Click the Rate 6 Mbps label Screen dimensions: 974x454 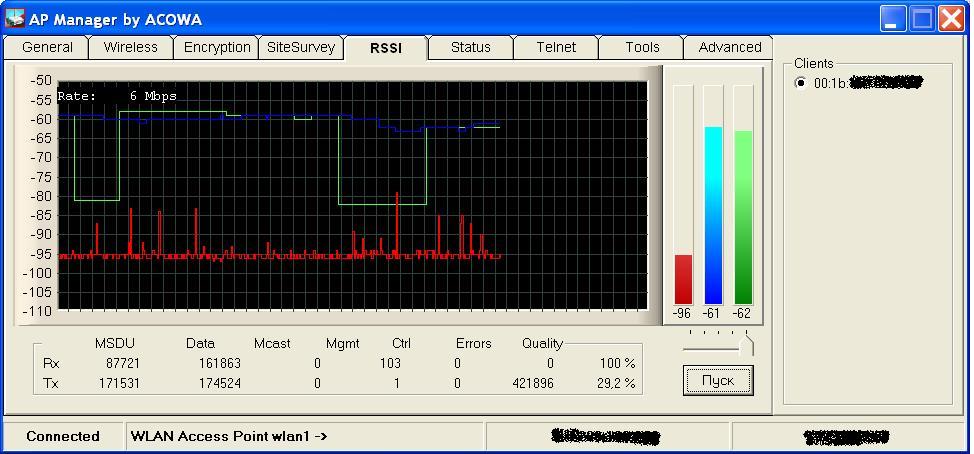(x=117, y=96)
